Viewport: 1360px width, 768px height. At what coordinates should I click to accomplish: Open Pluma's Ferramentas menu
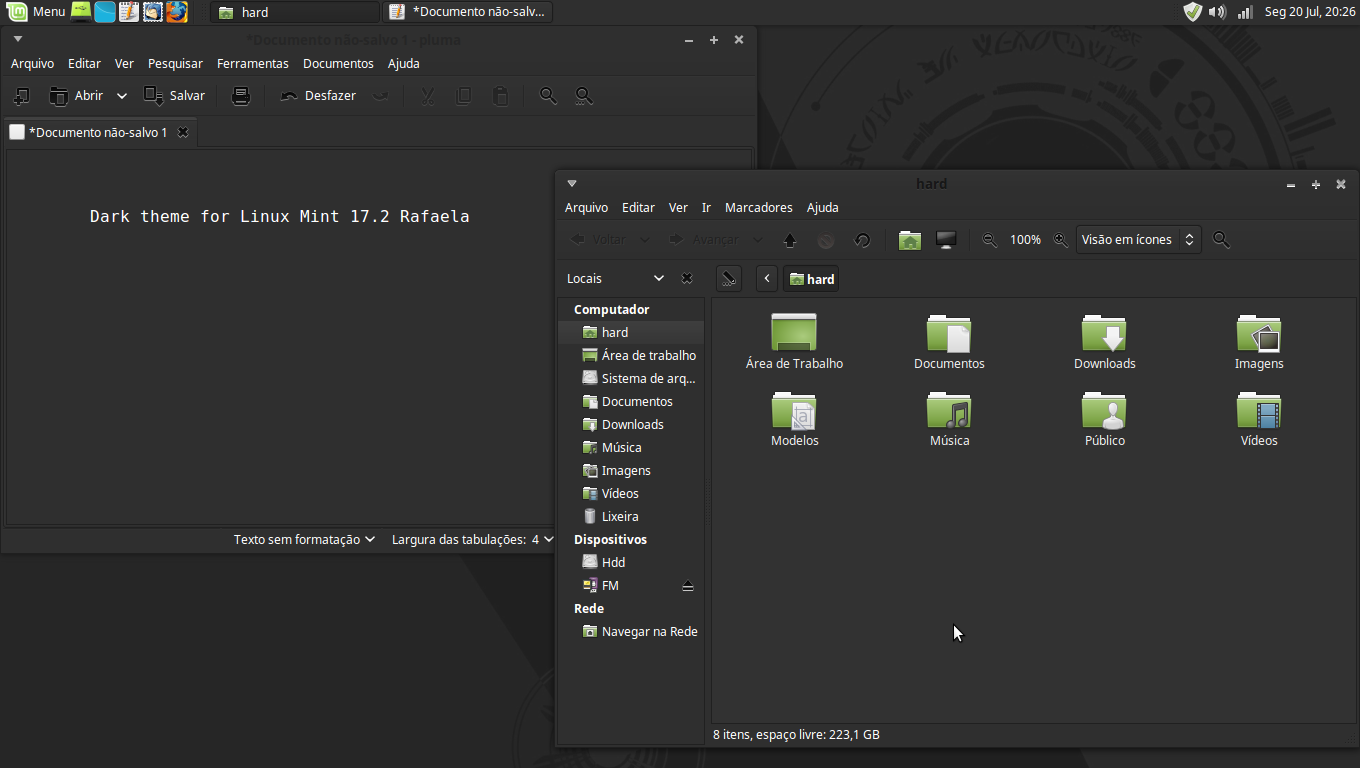click(x=253, y=63)
